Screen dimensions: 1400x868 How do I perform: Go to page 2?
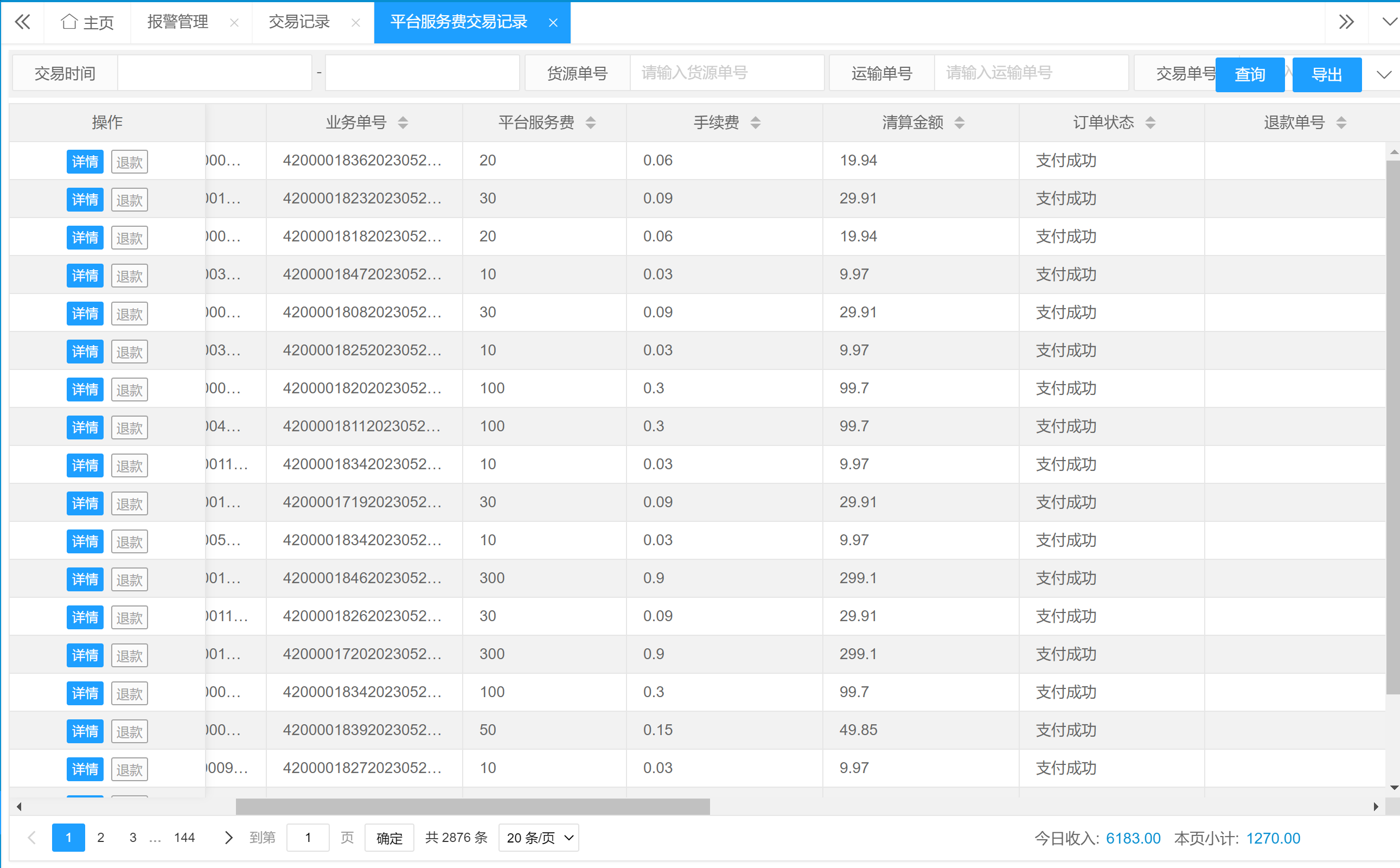100,838
